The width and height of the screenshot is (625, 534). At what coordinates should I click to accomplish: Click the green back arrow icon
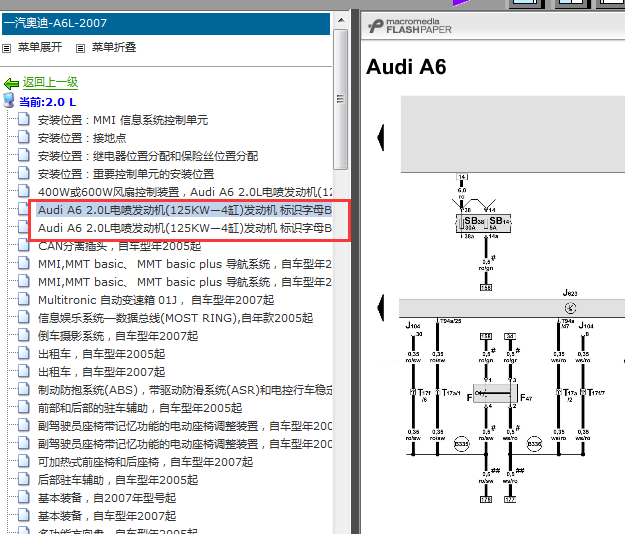coord(11,84)
